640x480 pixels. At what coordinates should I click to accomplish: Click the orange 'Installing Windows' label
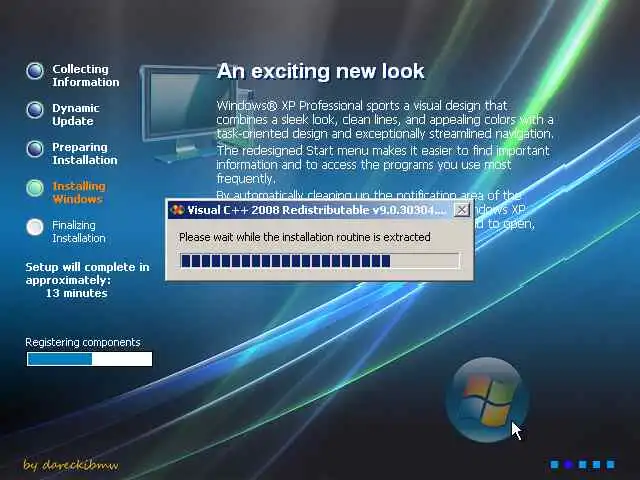pyautogui.click(x=79, y=193)
